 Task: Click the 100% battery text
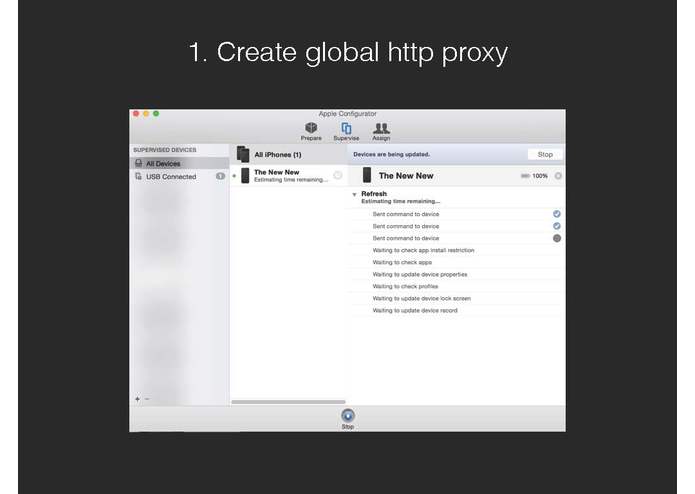coord(540,176)
